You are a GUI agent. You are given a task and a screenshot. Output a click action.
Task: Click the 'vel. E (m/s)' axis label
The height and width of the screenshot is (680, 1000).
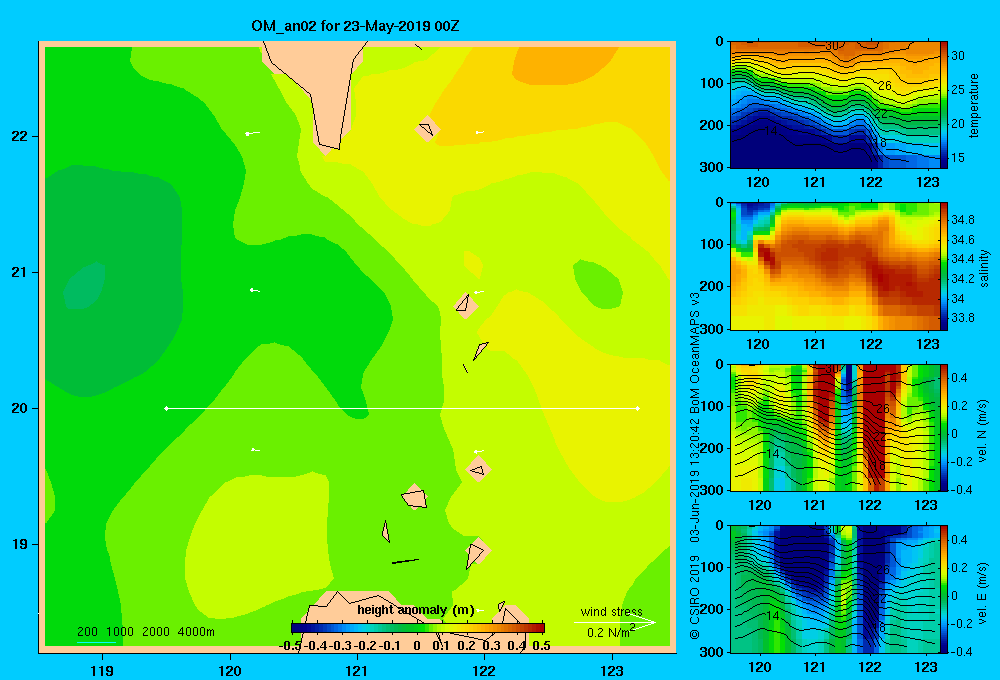(x=983, y=592)
